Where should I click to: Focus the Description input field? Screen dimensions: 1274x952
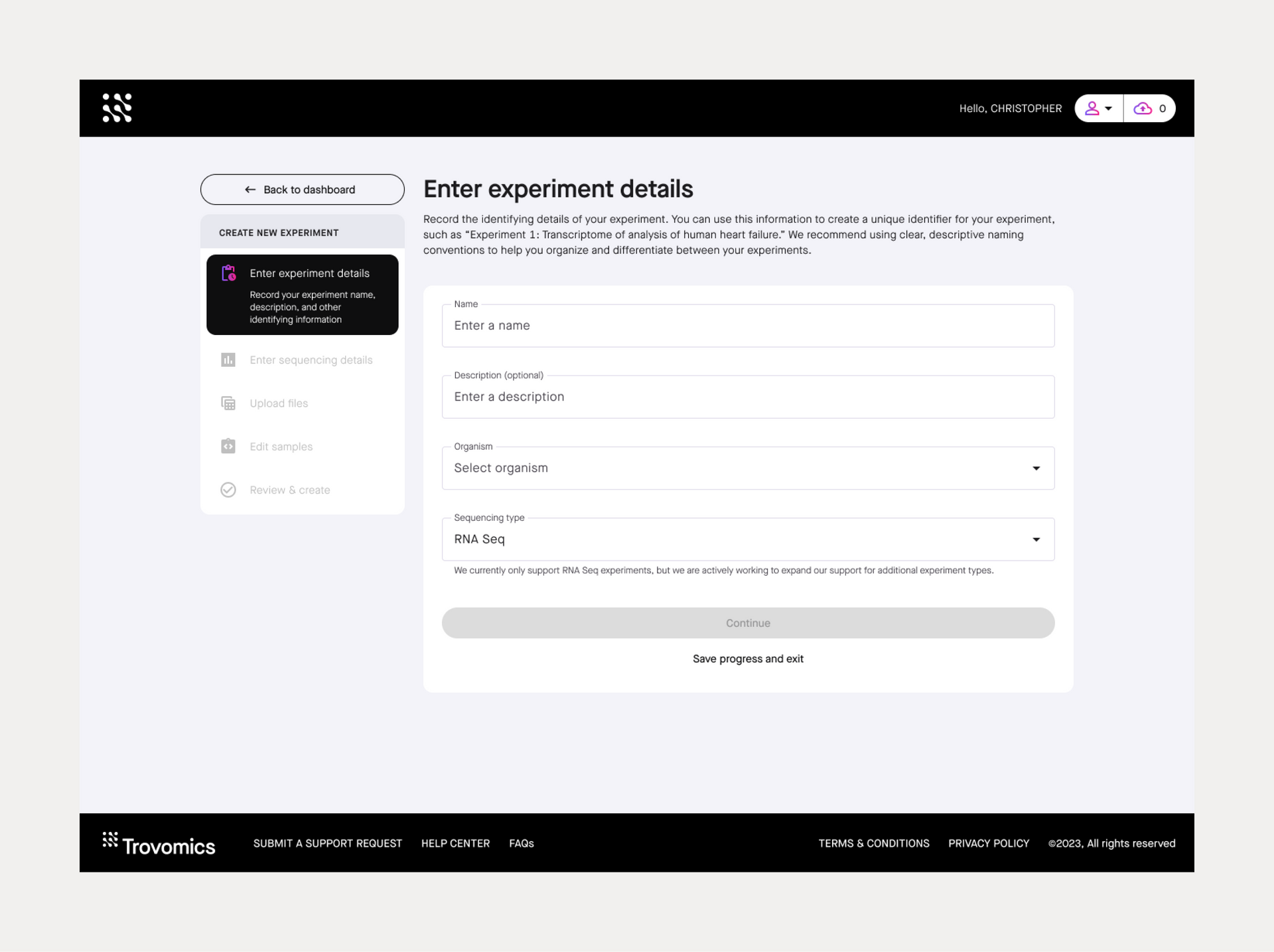click(748, 397)
